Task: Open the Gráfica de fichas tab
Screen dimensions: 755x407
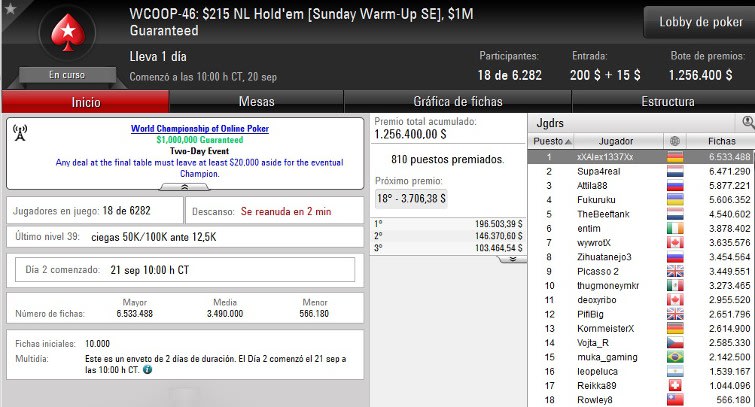Action: [457, 102]
